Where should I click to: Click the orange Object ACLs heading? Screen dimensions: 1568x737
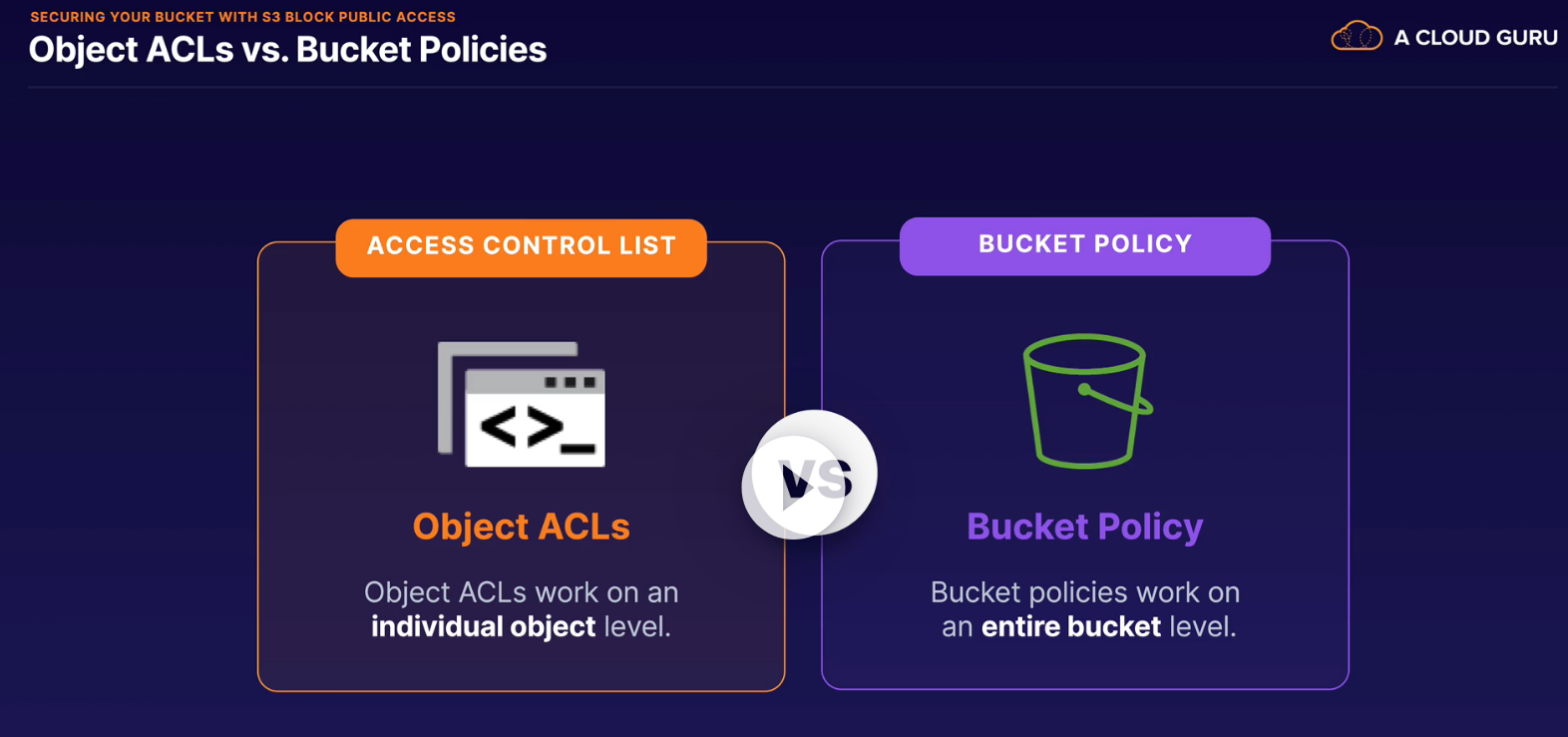click(521, 527)
